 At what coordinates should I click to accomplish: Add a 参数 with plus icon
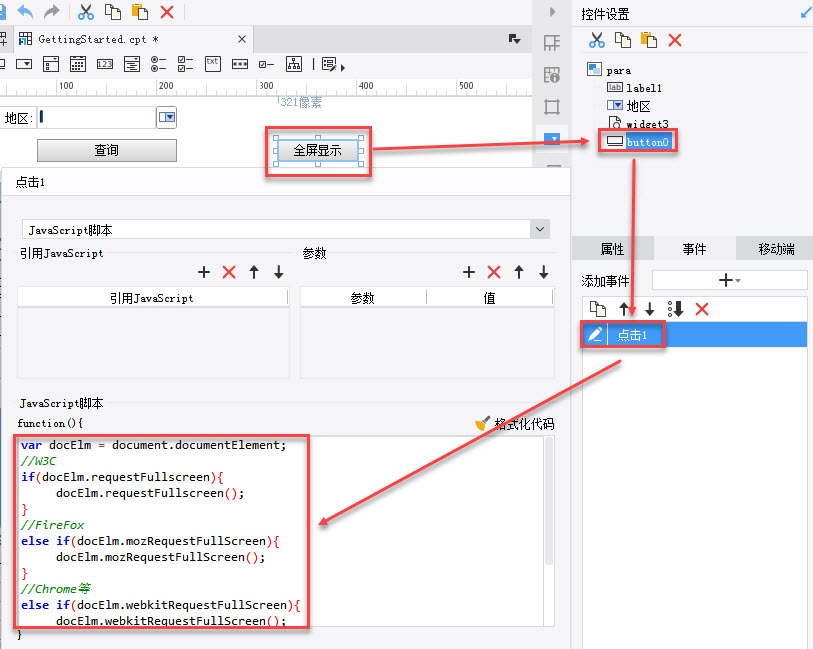click(x=469, y=272)
